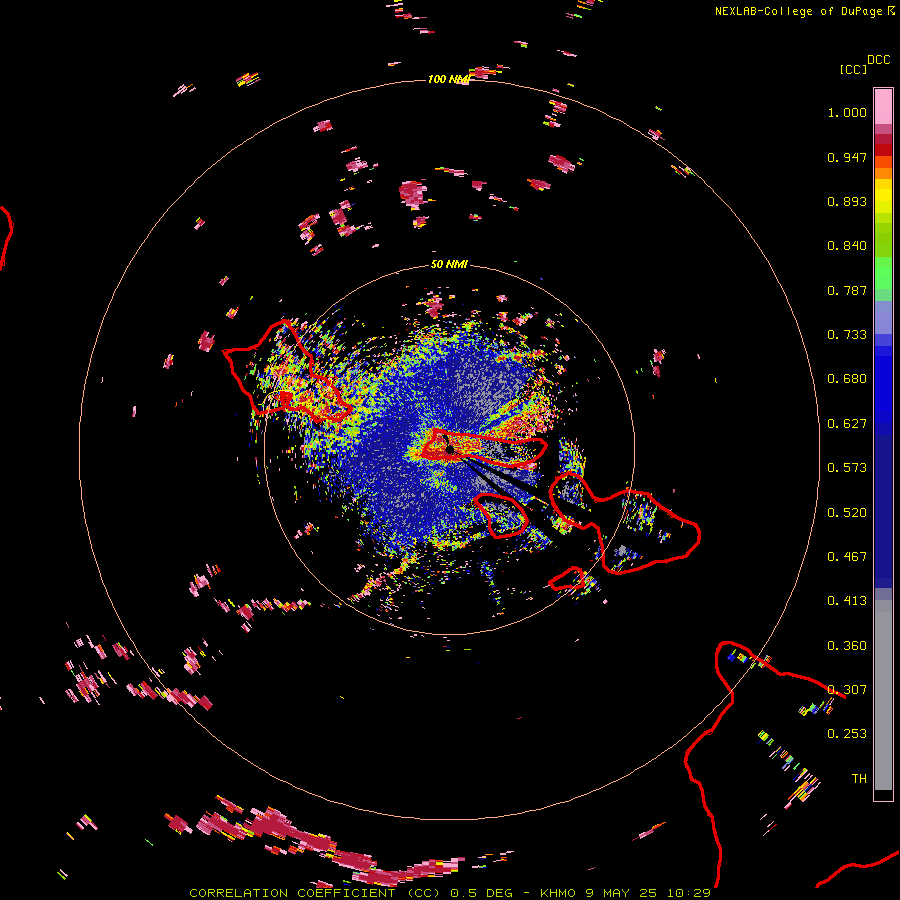Select the 0.893 scale value

[x=847, y=201]
